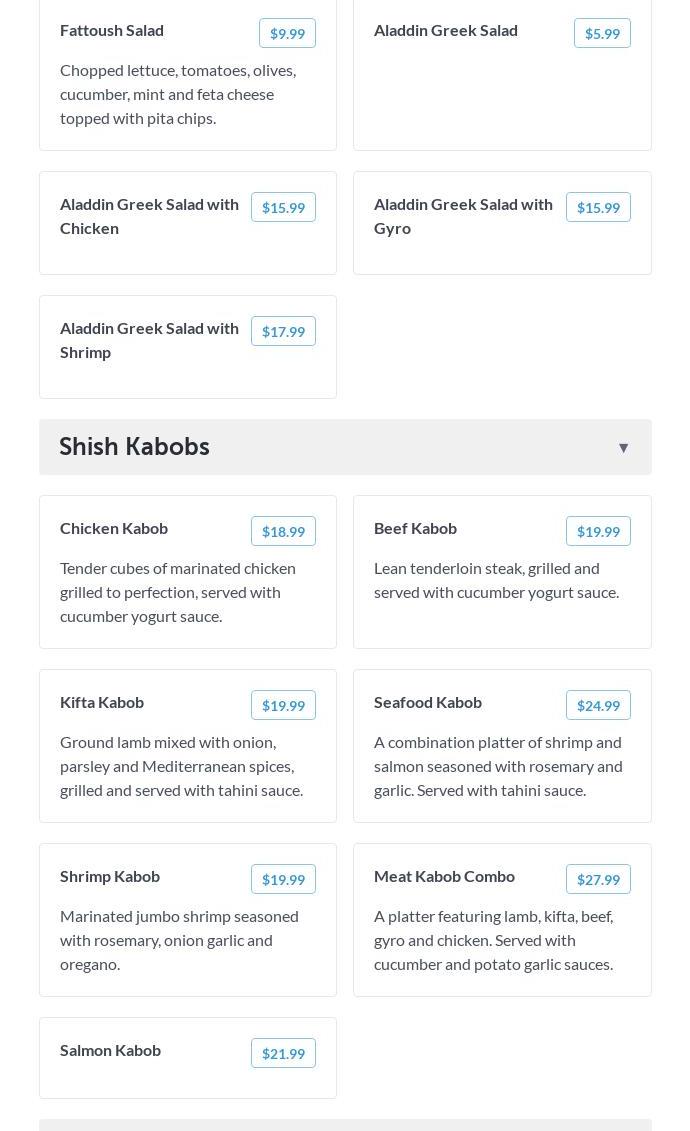Screen dimensions: 690x1131
Task: Click the Meat Kabob Combo title
Action: pos(444,877)
